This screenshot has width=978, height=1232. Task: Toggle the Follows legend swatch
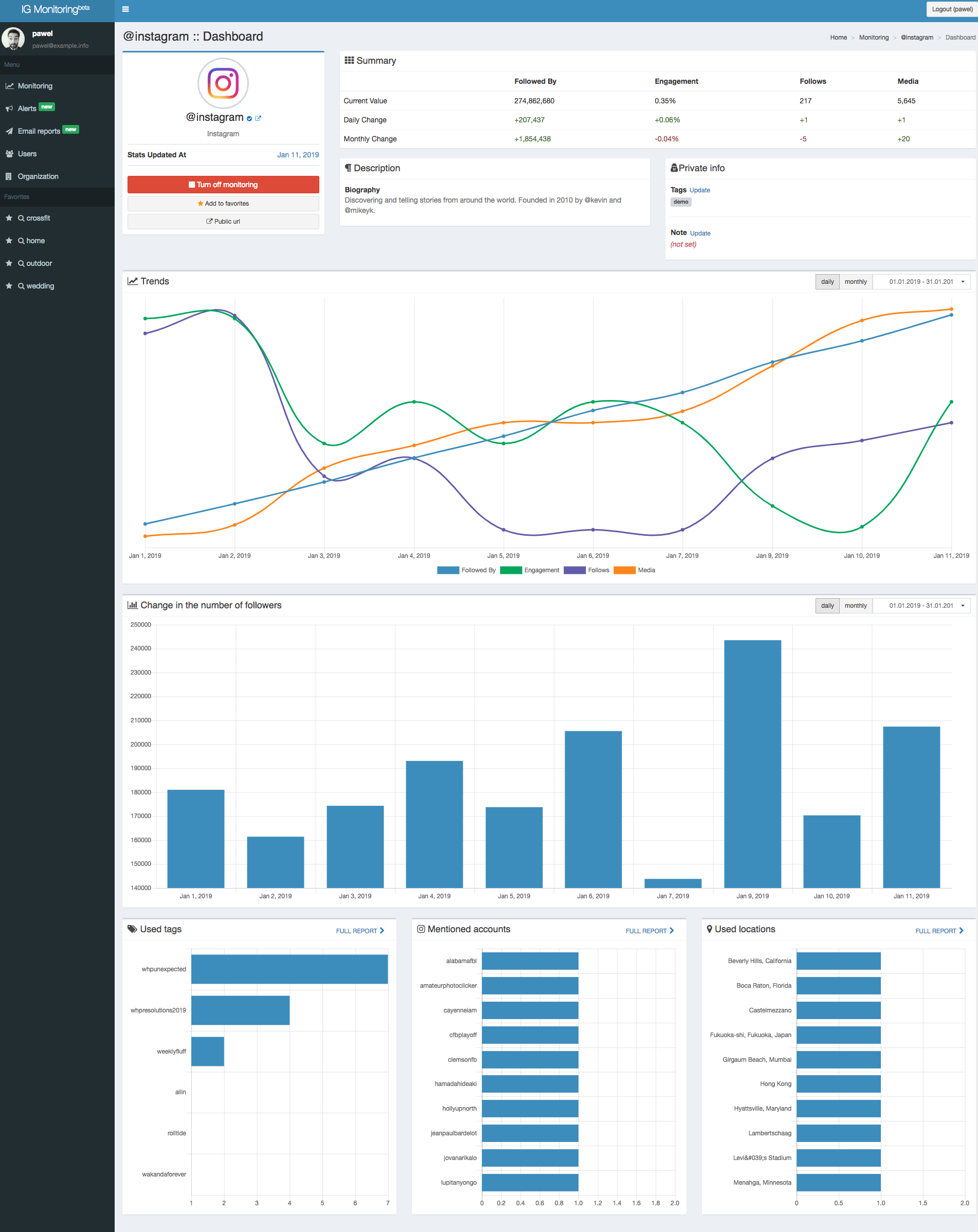pos(574,570)
